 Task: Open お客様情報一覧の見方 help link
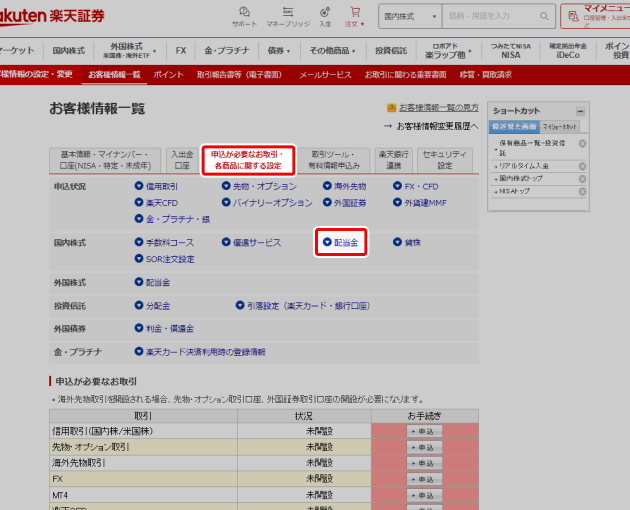coord(439,108)
